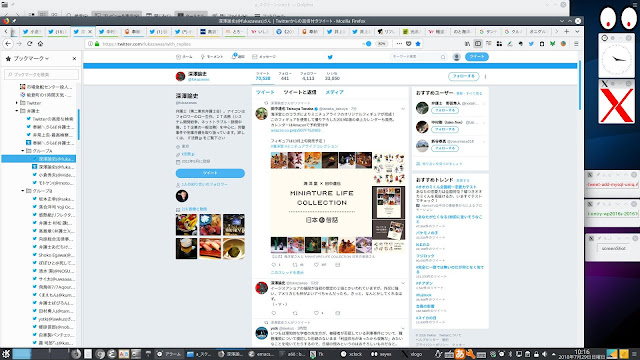This screenshot has width=640, height=360.
Task: Open a new tab with the plus icon
Action: 567,31
